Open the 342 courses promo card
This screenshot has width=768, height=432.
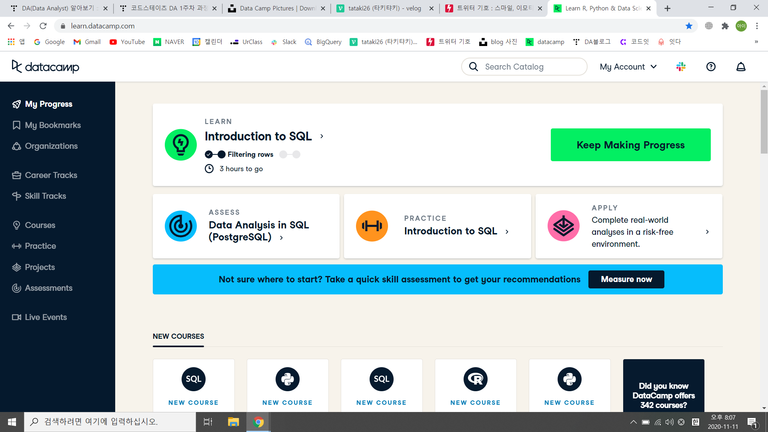tap(663, 386)
